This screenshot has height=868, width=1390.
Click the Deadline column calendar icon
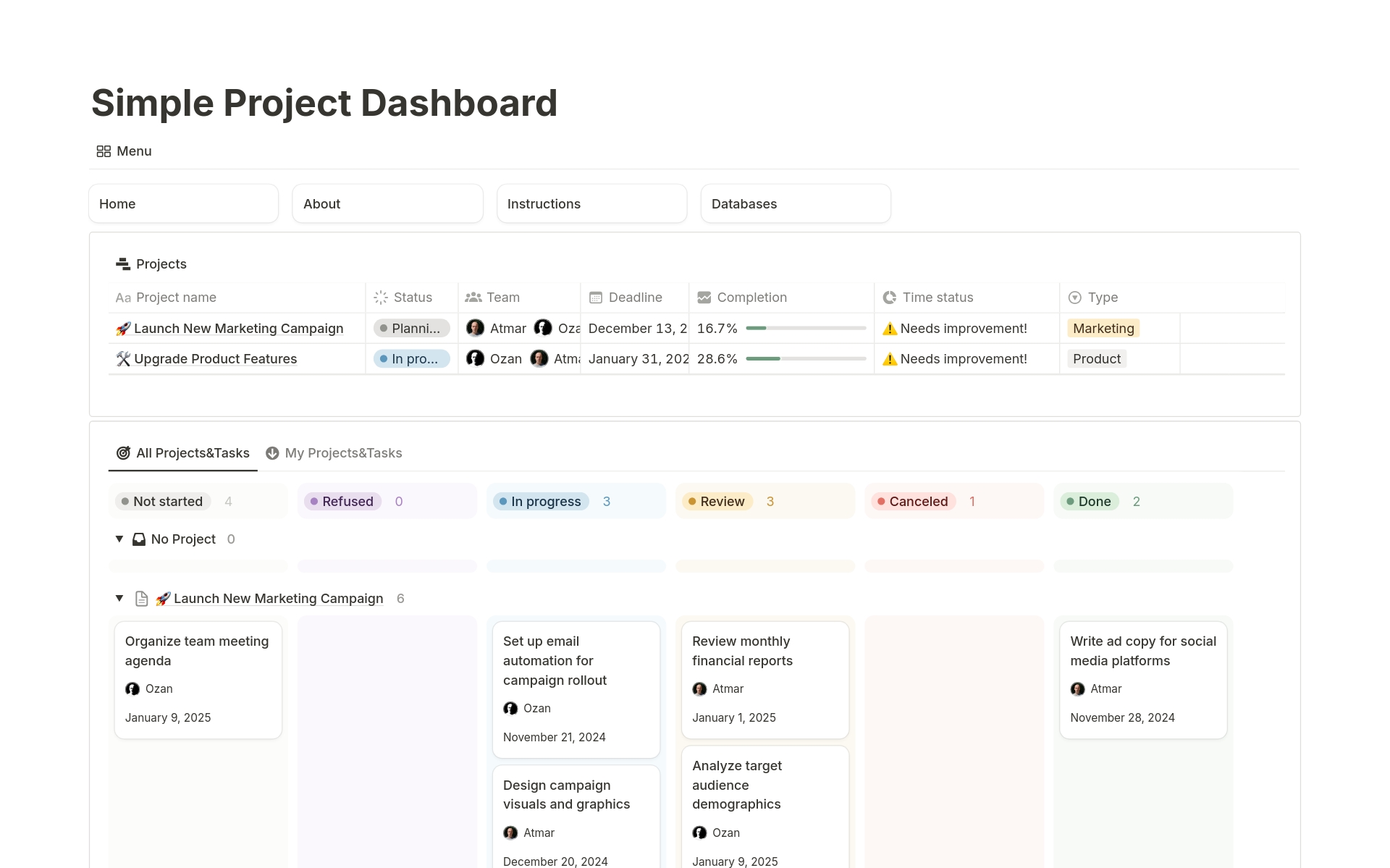click(x=596, y=298)
